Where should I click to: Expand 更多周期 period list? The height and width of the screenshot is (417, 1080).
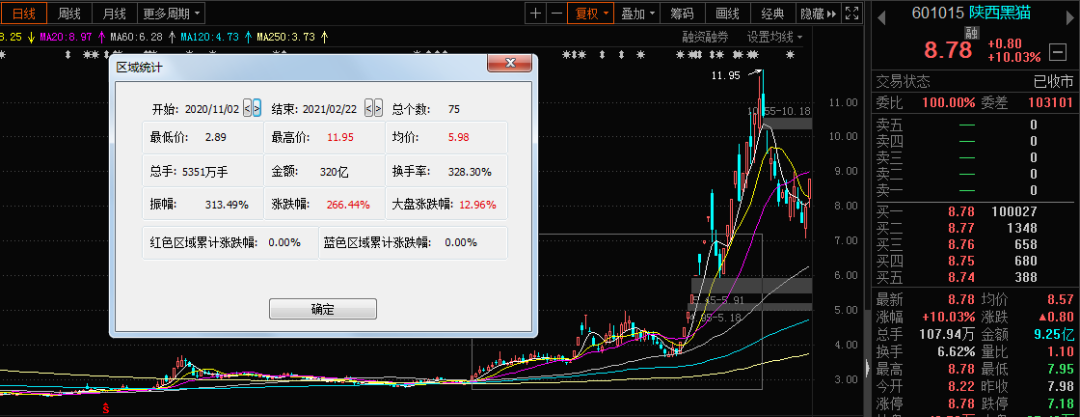(x=172, y=12)
